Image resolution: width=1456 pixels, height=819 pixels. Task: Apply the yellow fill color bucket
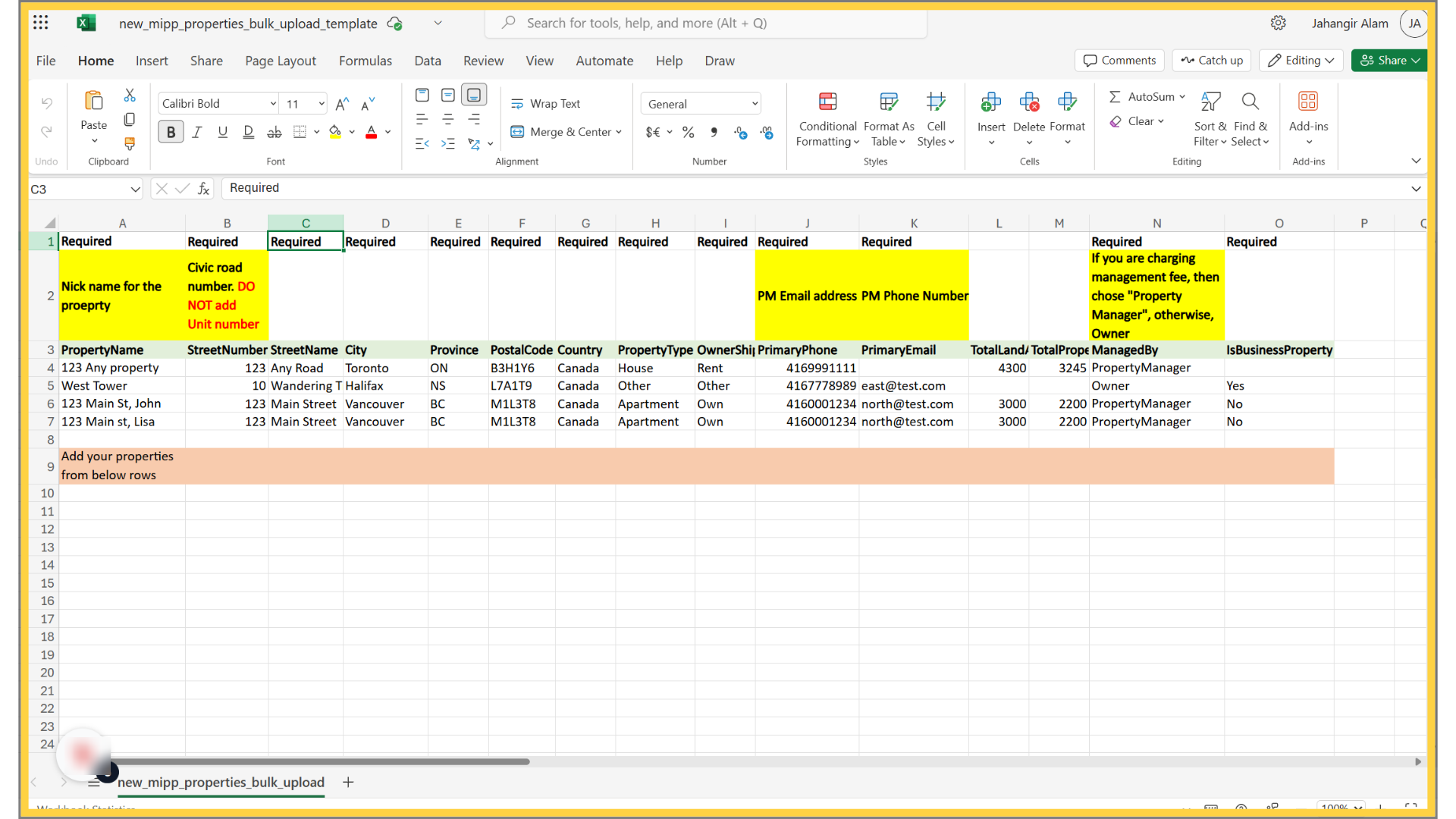(335, 133)
